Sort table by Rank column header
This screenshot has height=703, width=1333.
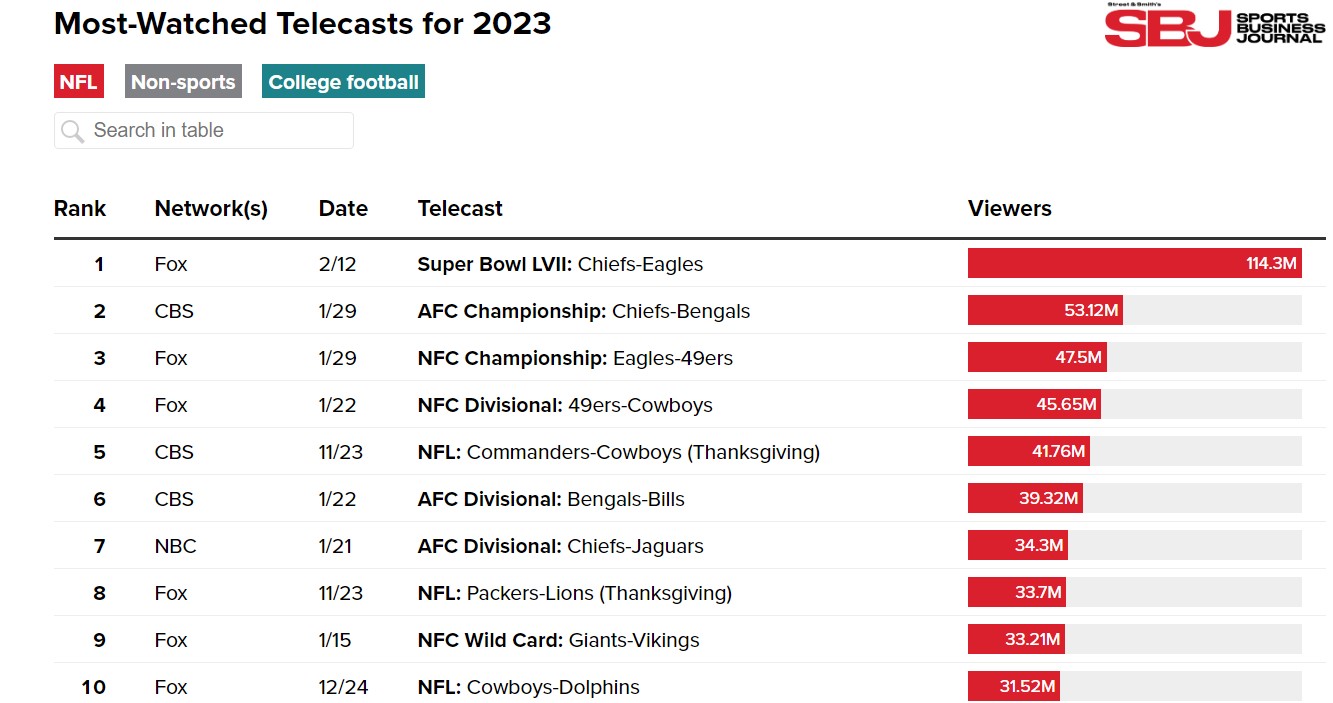click(x=80, y=209)
